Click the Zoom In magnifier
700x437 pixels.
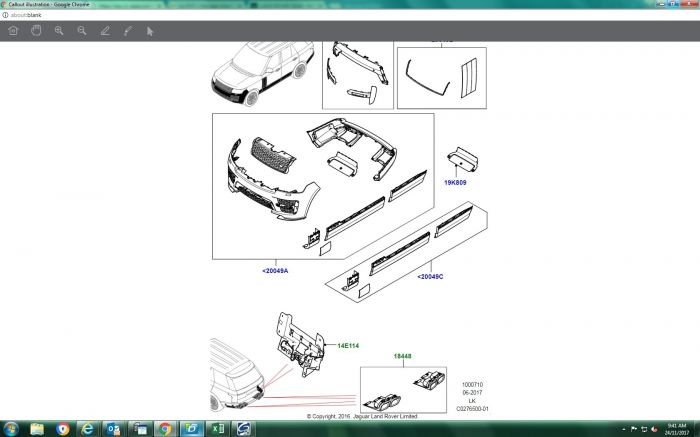tap(58, 31)
